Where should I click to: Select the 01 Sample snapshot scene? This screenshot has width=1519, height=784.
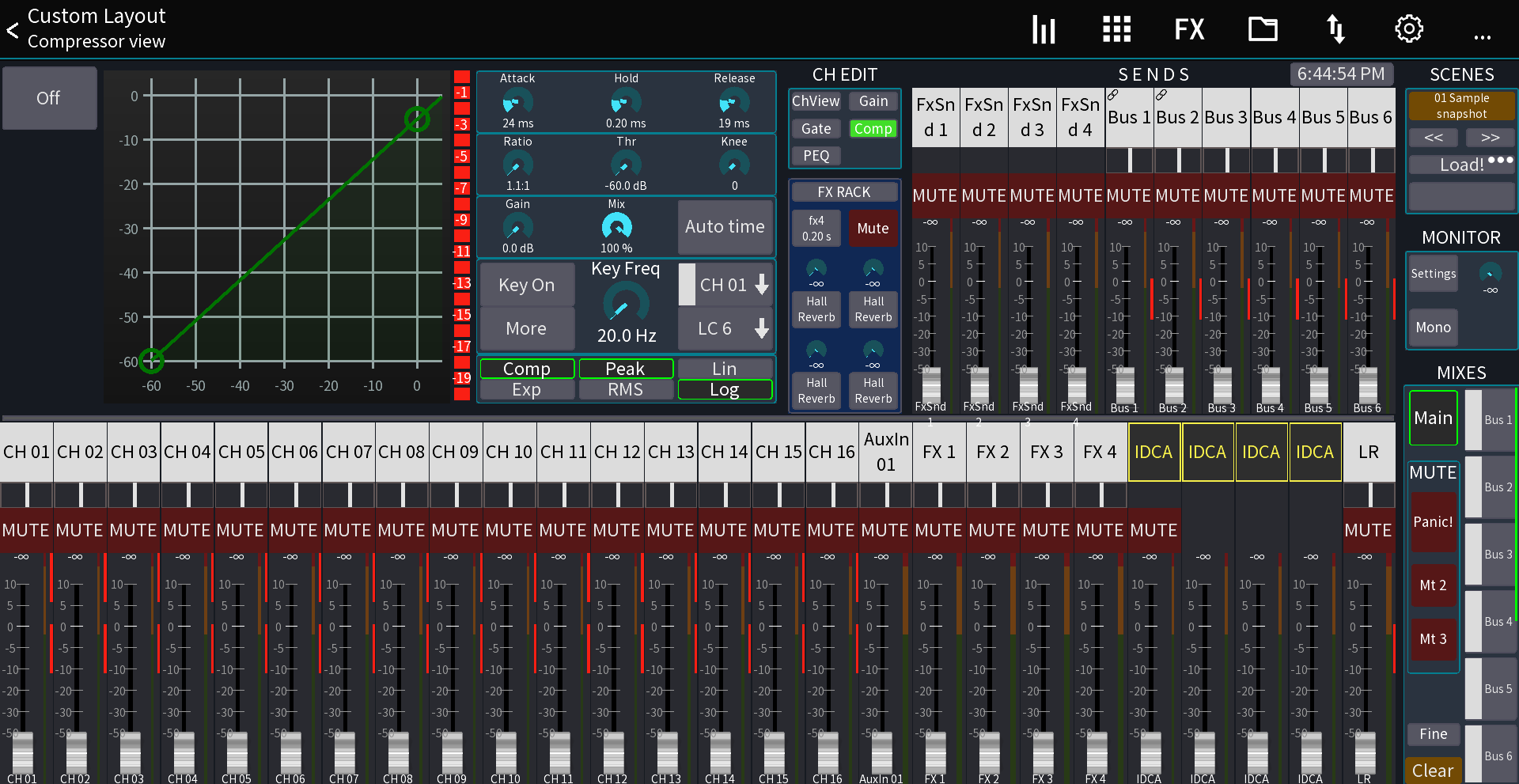(1461, 105)
